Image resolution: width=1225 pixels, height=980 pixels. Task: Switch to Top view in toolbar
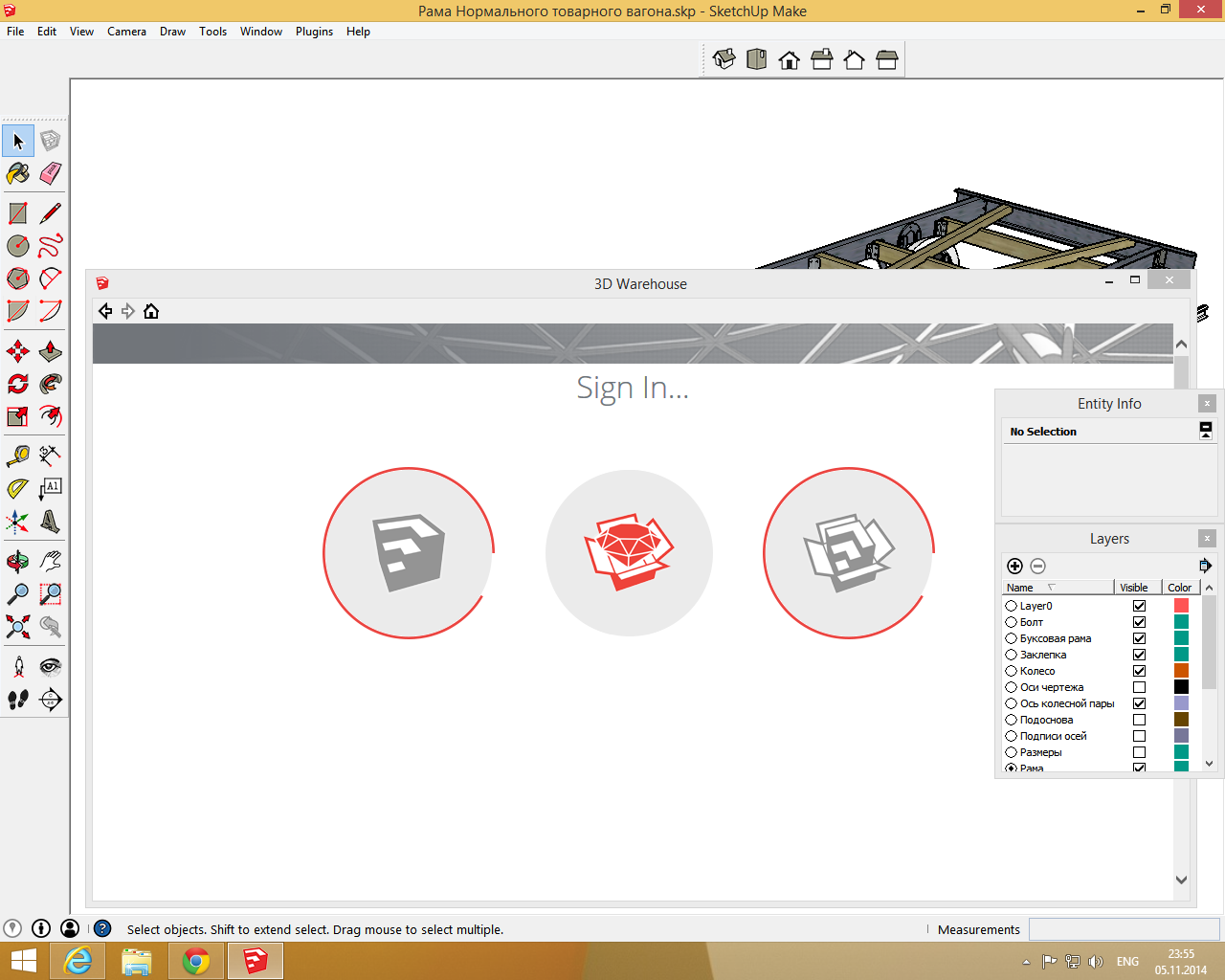[757, 59]
